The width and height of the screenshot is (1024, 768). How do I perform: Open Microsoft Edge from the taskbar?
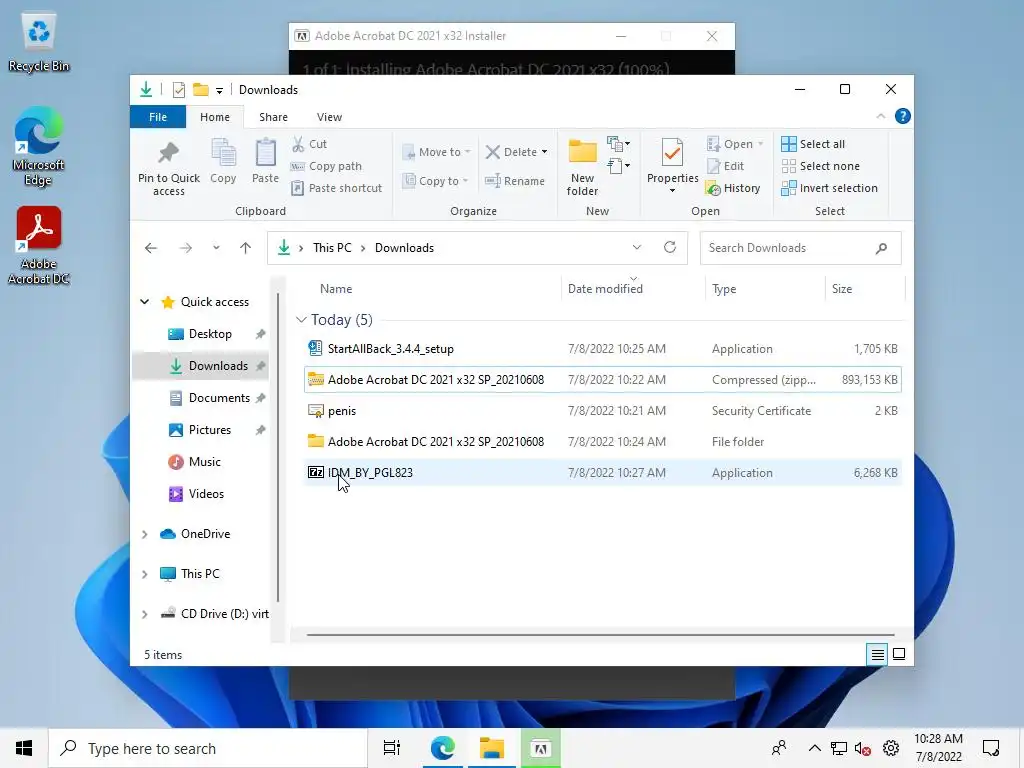pyautogui.click(x=443, y=748)
